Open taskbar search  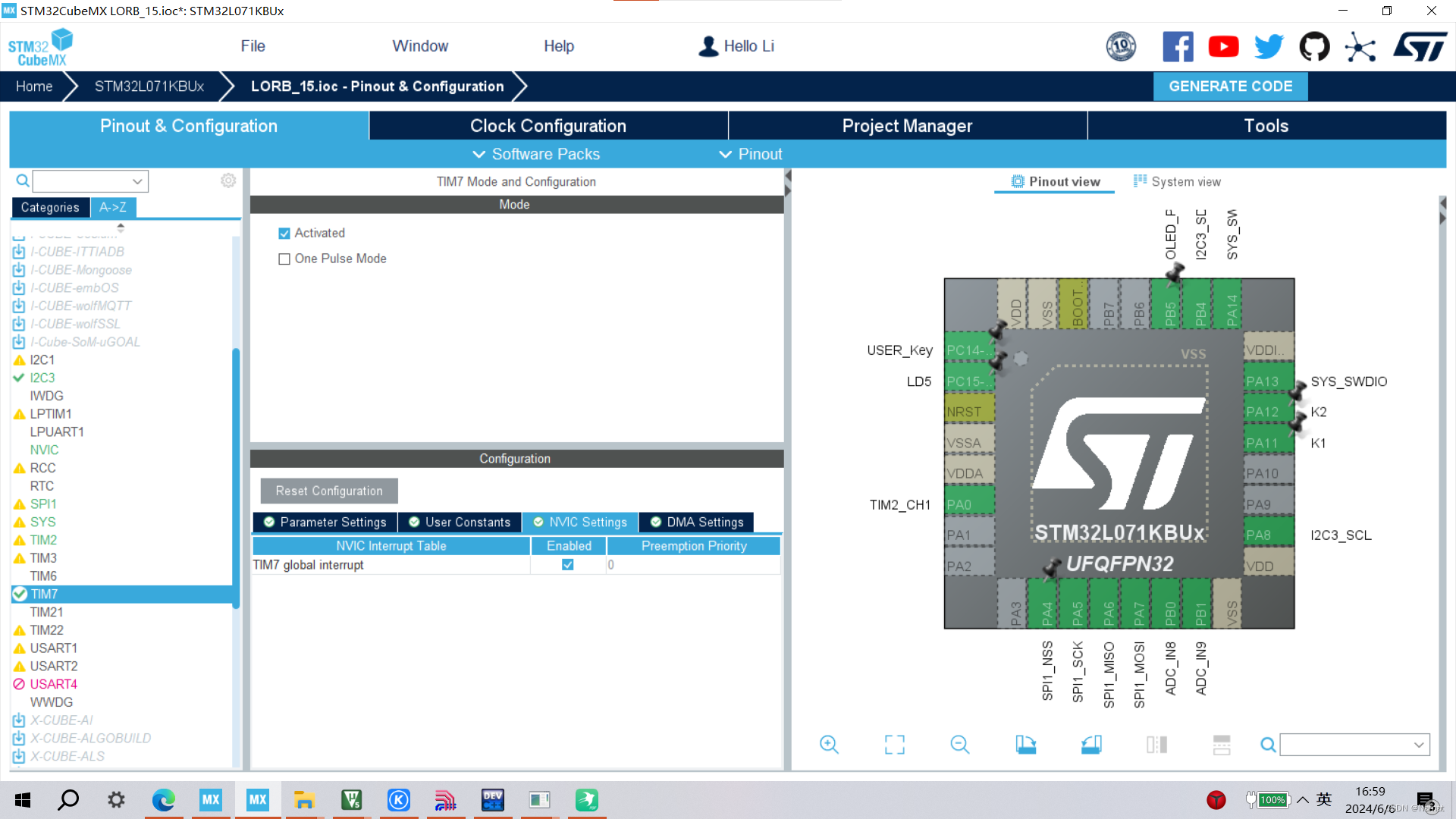tap(69, 800)
